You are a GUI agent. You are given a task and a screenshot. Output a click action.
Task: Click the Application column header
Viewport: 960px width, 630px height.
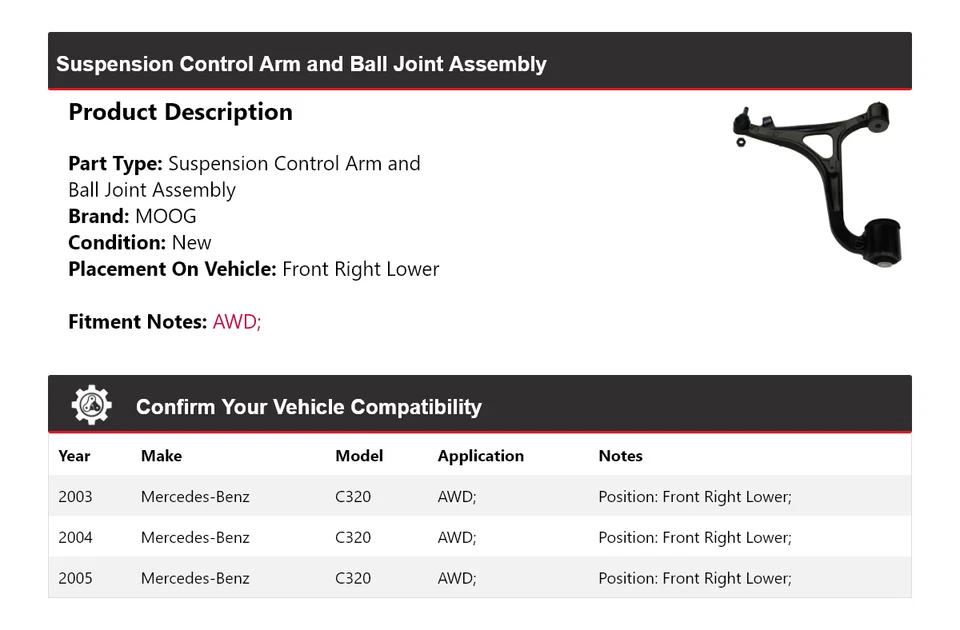tap(480, 456)
